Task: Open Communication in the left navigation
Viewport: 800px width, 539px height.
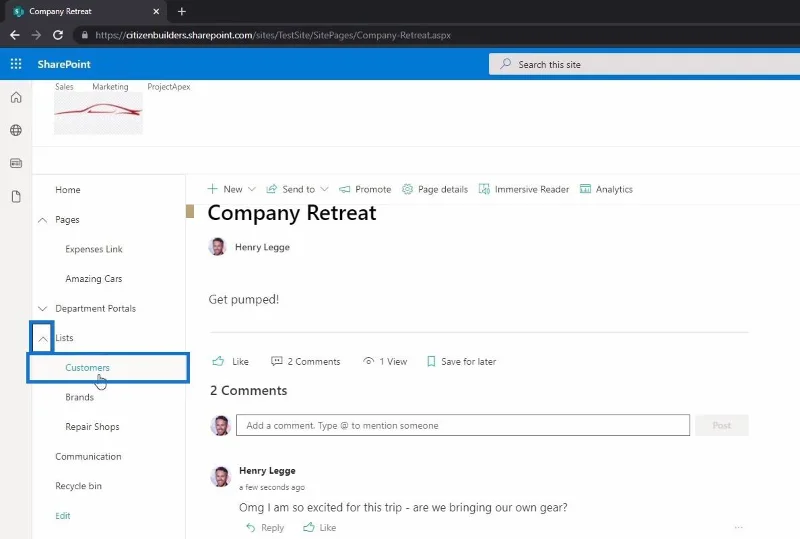Action: (x=88, y=456)
